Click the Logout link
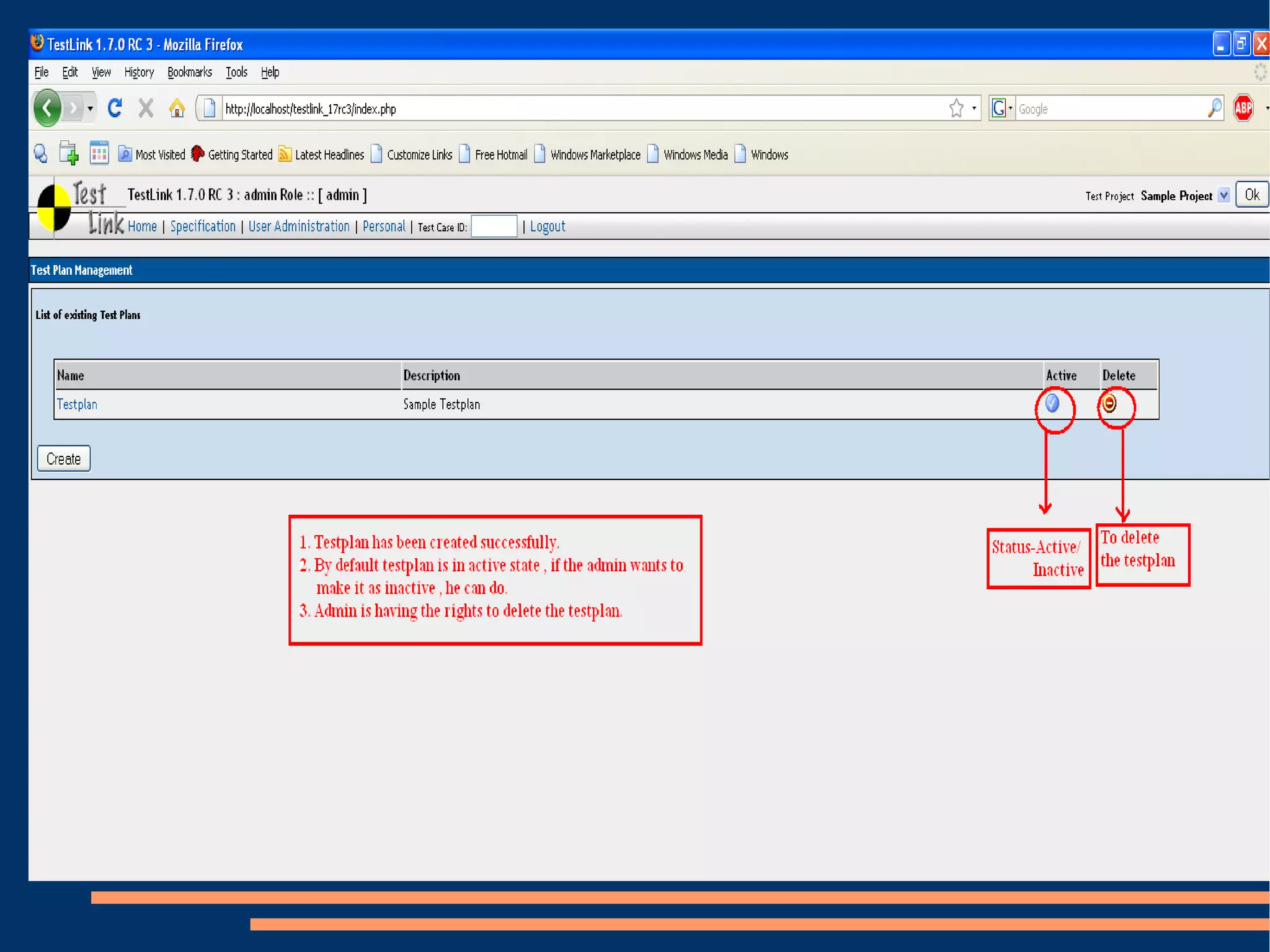Viewport: 1270px width, 952px height. click(548, 226)
